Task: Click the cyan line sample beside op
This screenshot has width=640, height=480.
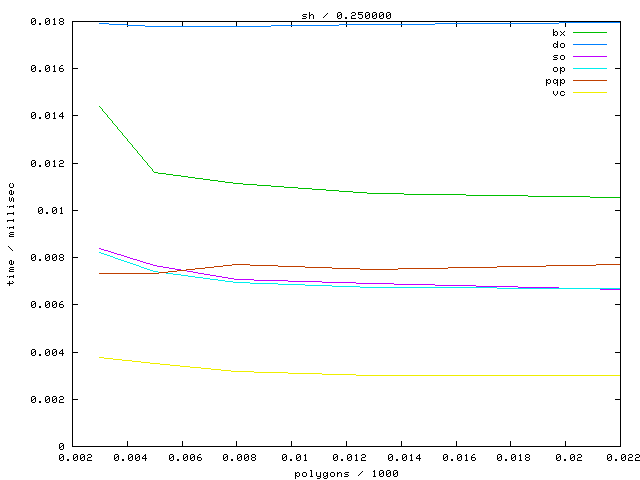Action: (x=590, y=69)
